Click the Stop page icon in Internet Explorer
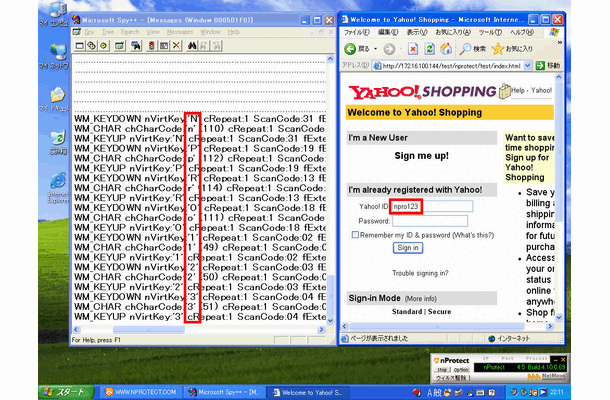Image resolution: width=610 pixels, height=400 pixels. pos(413,49)
